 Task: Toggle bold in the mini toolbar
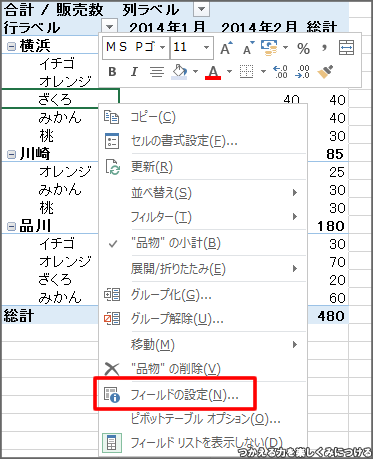coord(112,72)
